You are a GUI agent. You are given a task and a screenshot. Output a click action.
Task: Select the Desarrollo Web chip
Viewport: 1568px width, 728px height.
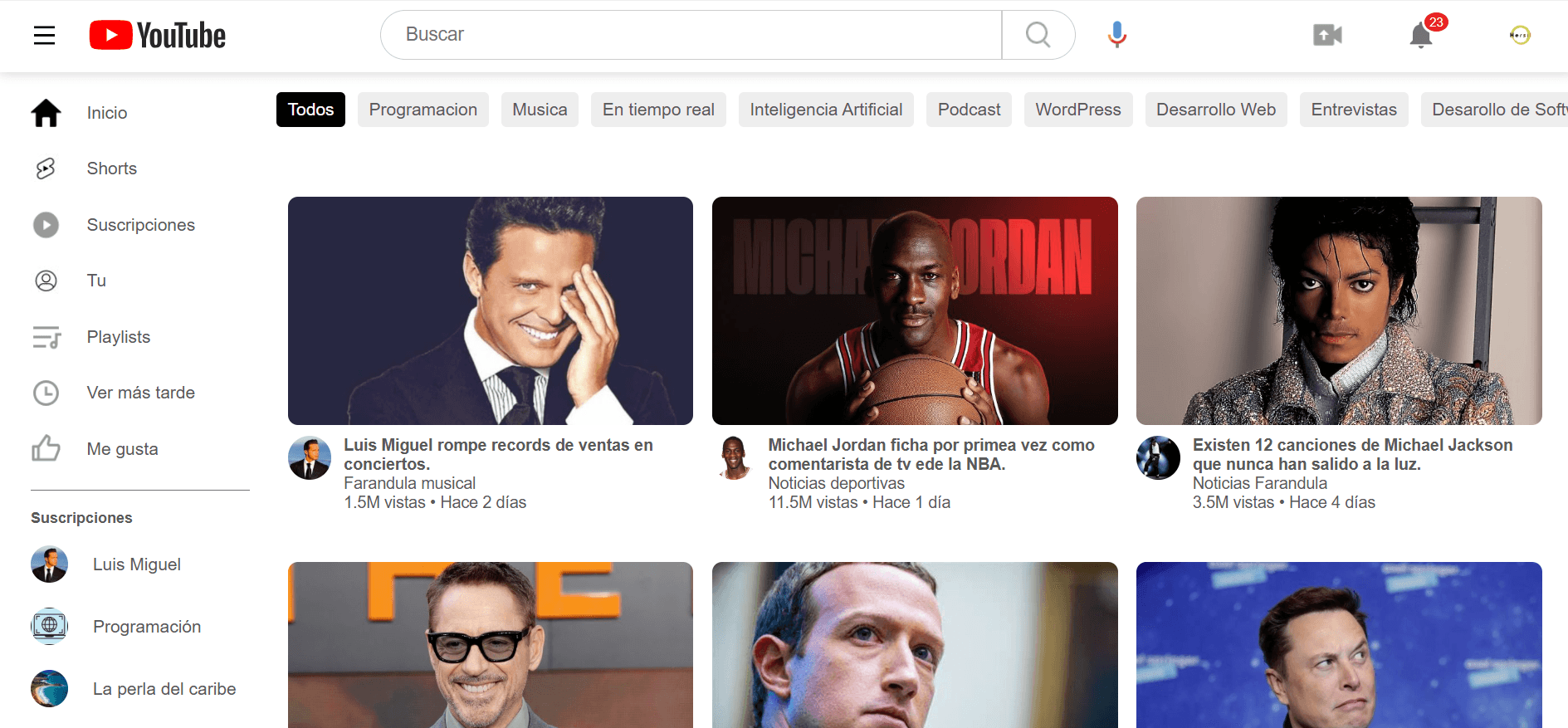coord(1216,110)
